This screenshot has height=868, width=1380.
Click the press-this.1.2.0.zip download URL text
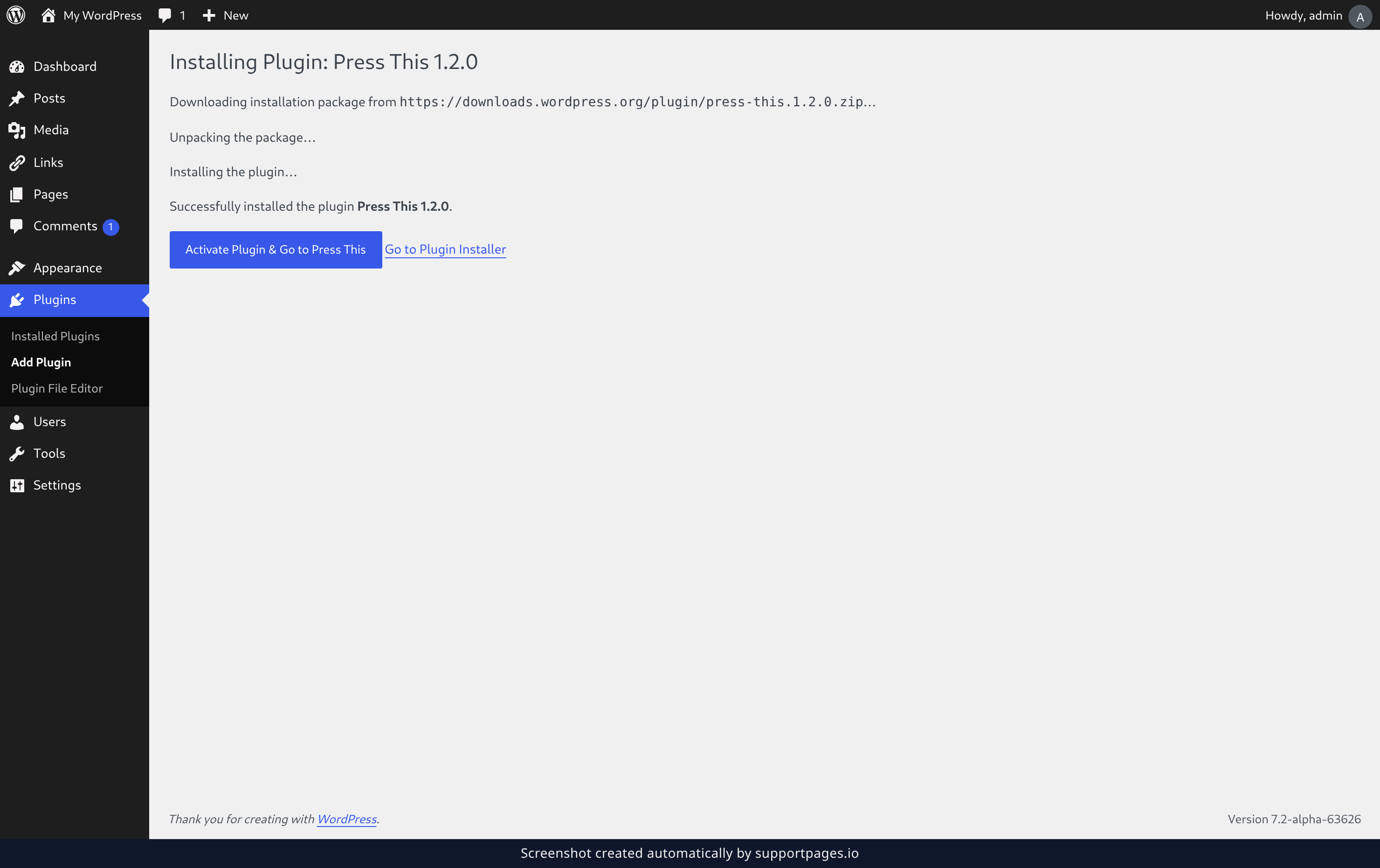[632, 102]
